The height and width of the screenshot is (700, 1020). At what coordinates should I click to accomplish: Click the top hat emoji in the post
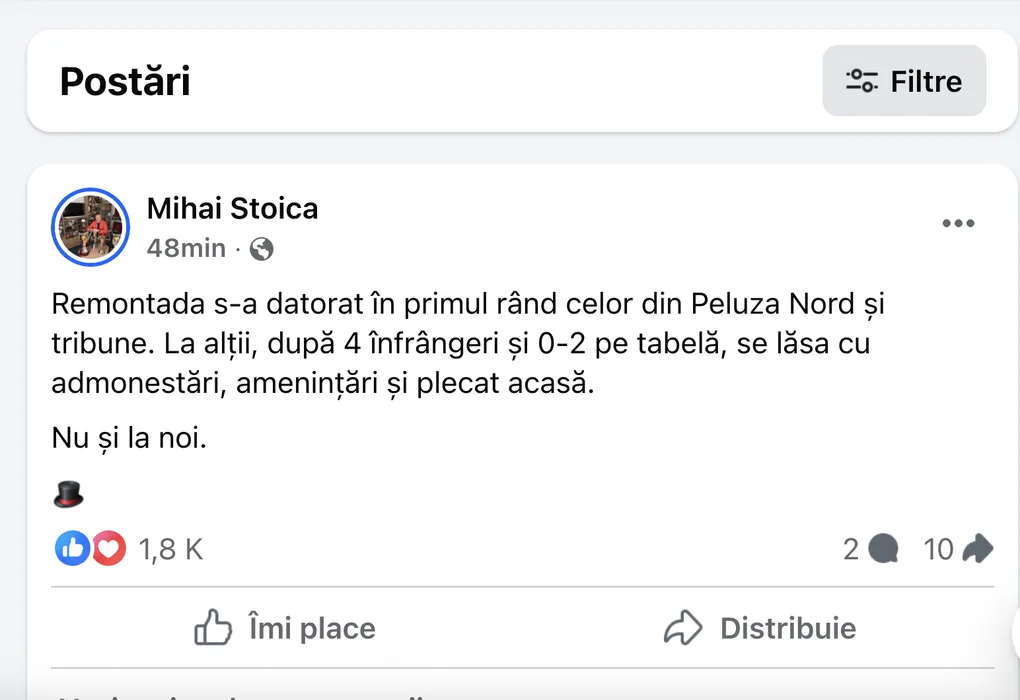click(x=68, y=494)
